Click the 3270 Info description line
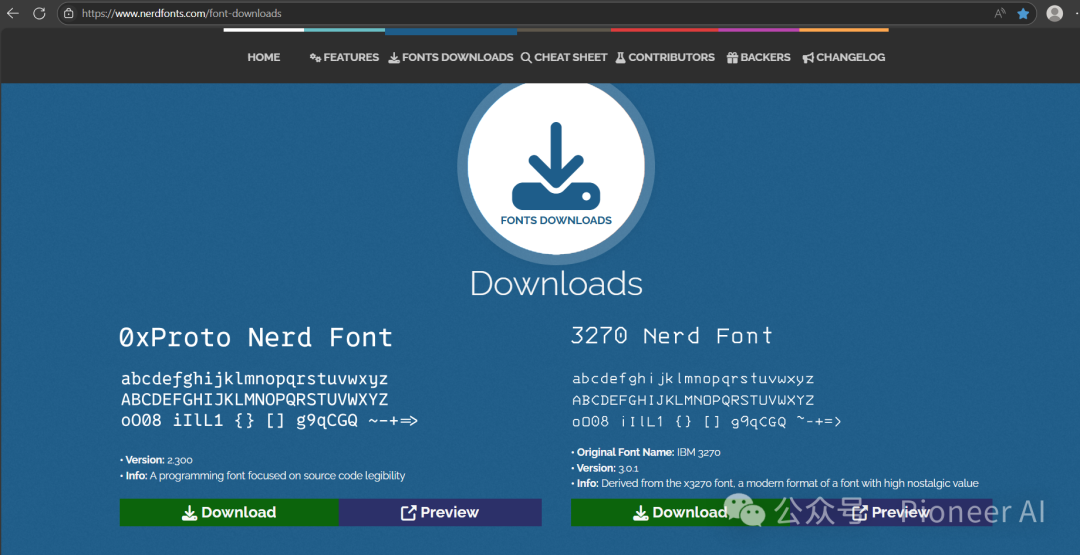The height and width of the screenshot is (555, 1080). point(775,483)
